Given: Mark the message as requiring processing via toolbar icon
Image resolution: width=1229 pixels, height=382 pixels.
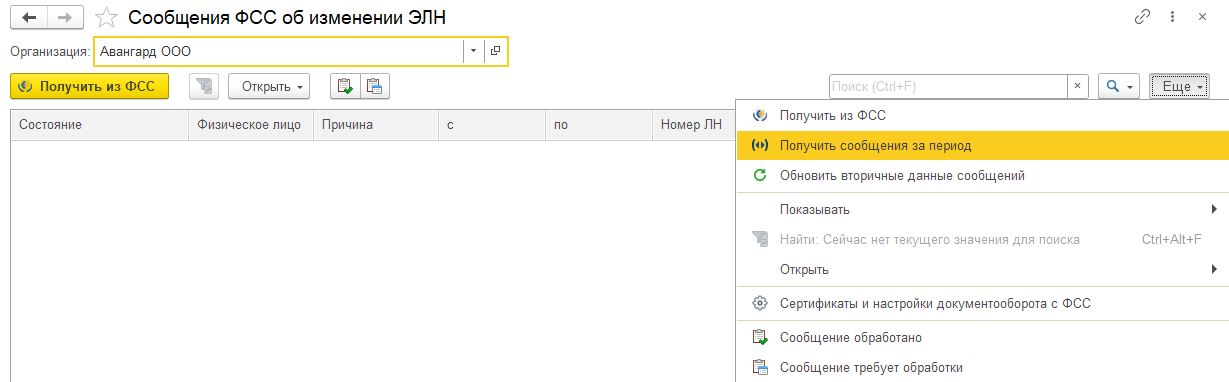Looking at the screenshot, I should (x=374, y=87).
